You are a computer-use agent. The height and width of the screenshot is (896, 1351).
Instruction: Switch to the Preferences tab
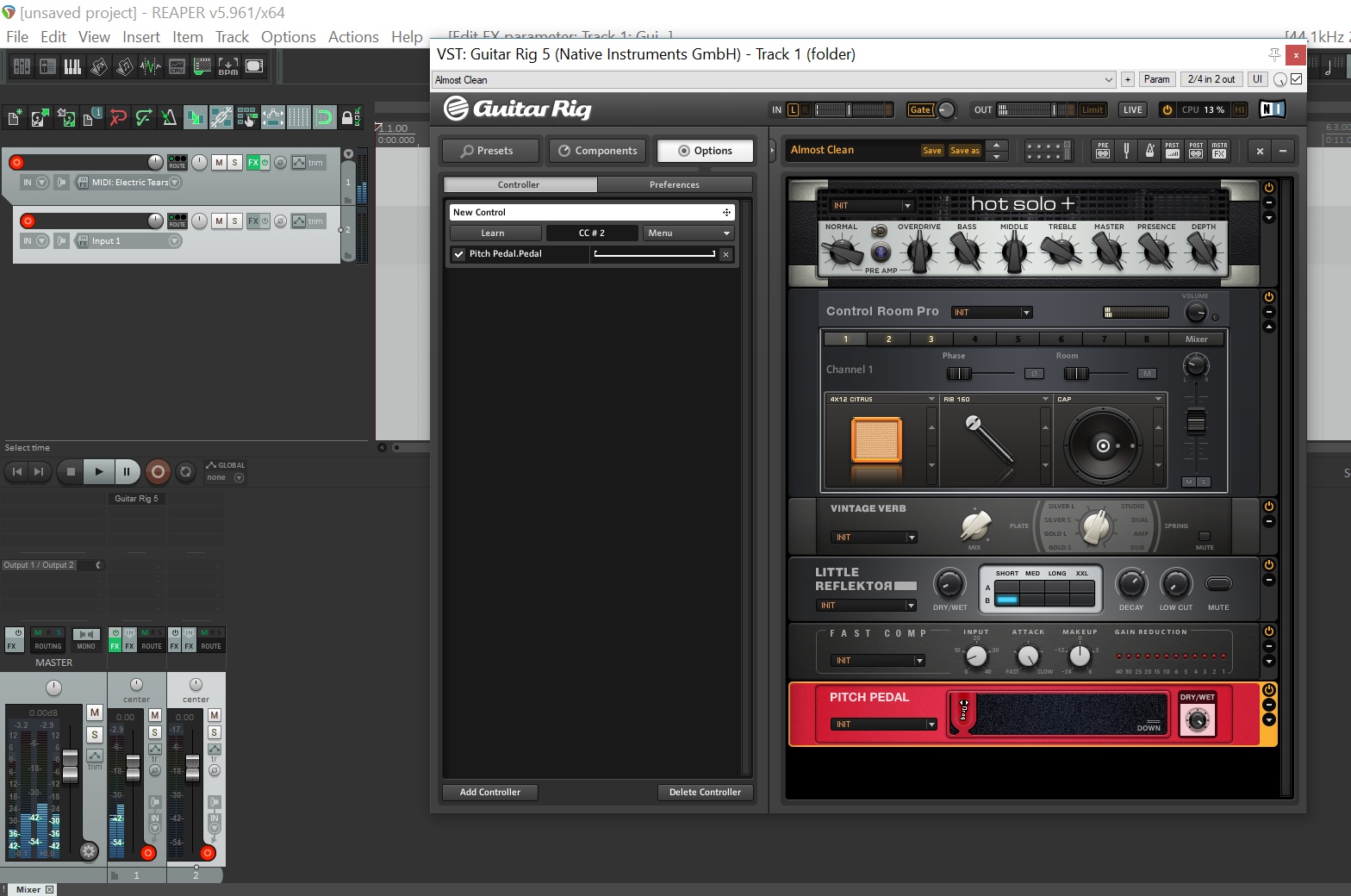[675, 185]
